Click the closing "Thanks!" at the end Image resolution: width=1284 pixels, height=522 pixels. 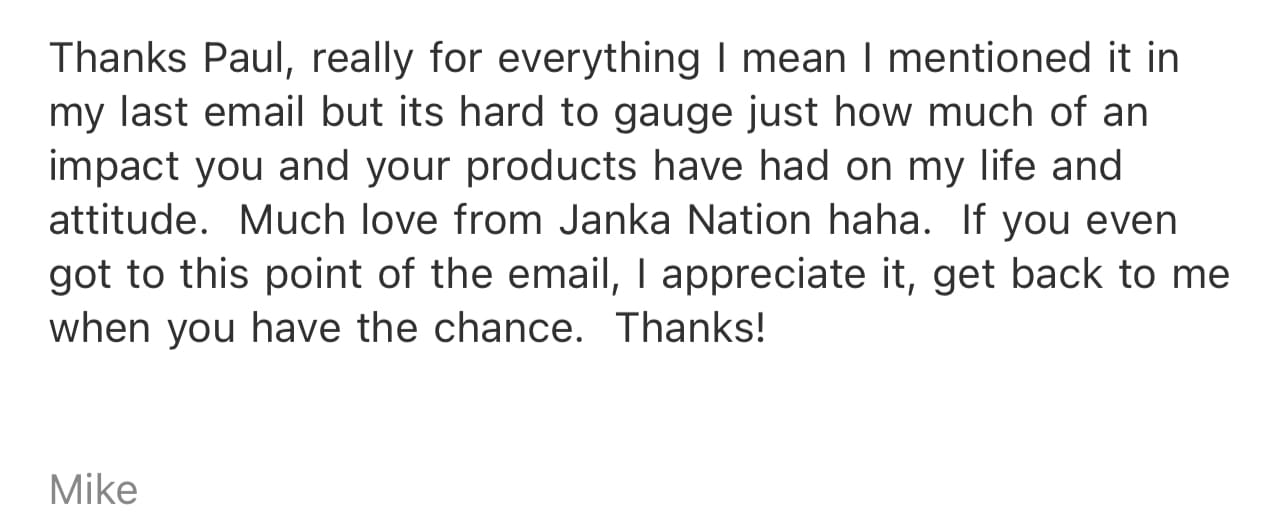coord(690,329)
